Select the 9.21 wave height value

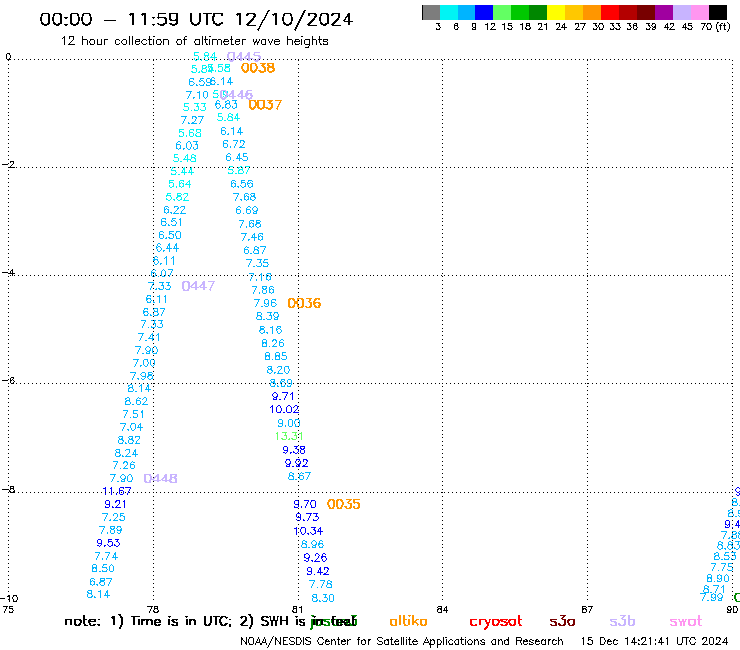[116, 504]
